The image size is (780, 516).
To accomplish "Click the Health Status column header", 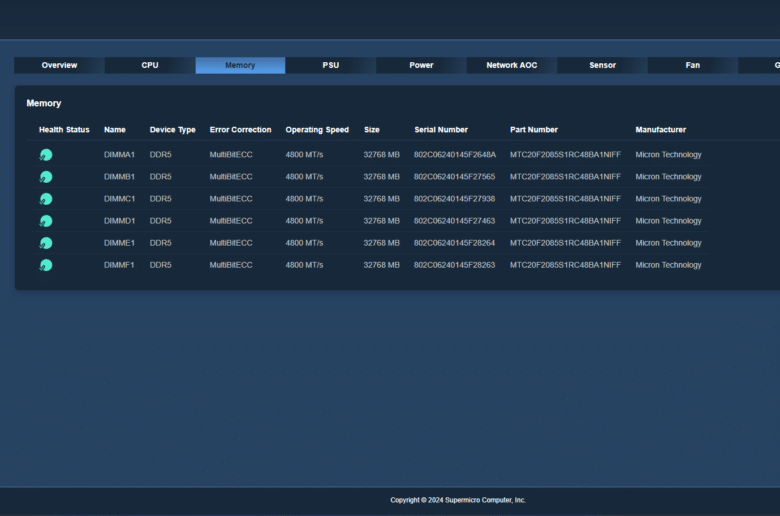I will (x=64, y=130).
